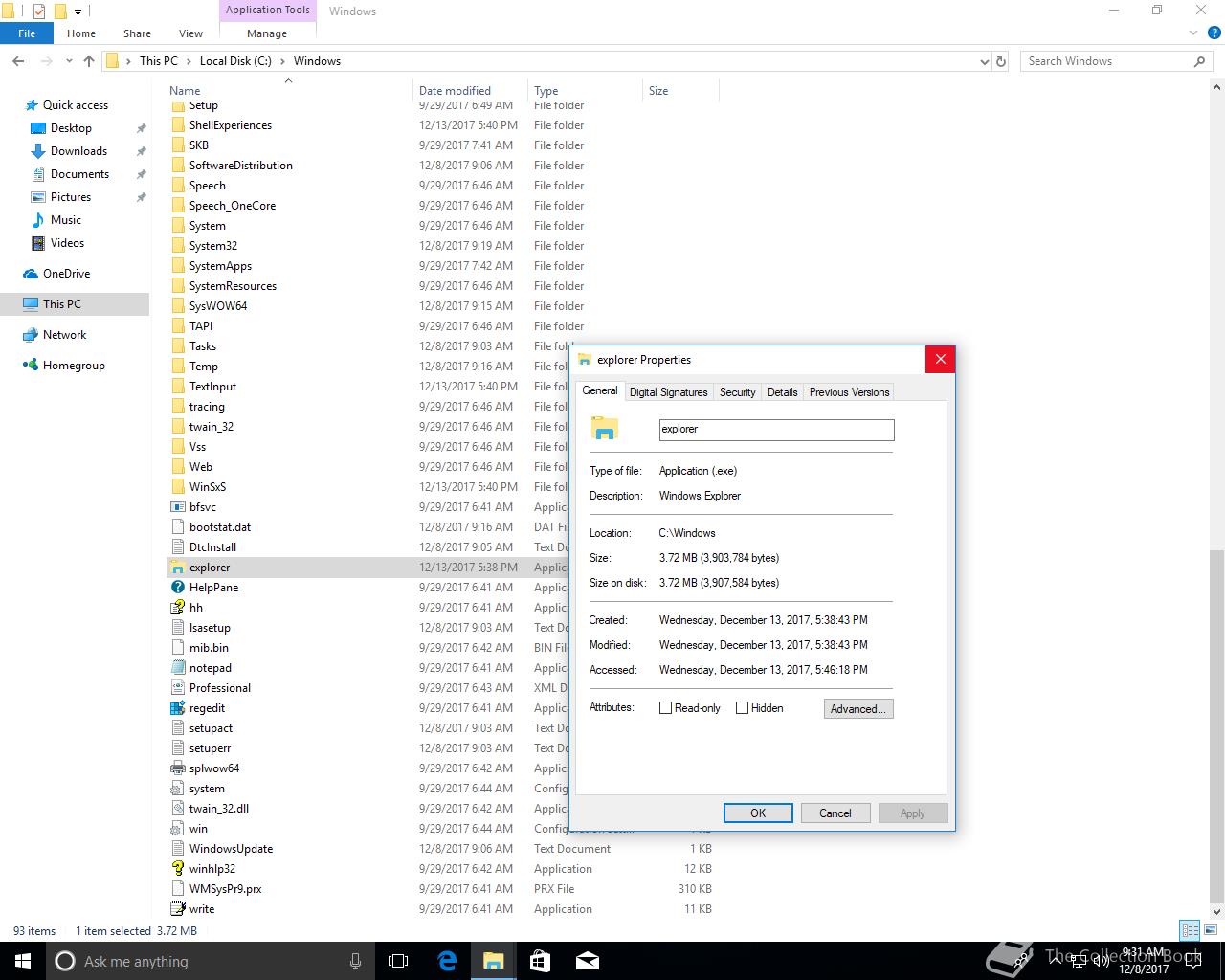Click the file name field in Properties

(776, 429)
